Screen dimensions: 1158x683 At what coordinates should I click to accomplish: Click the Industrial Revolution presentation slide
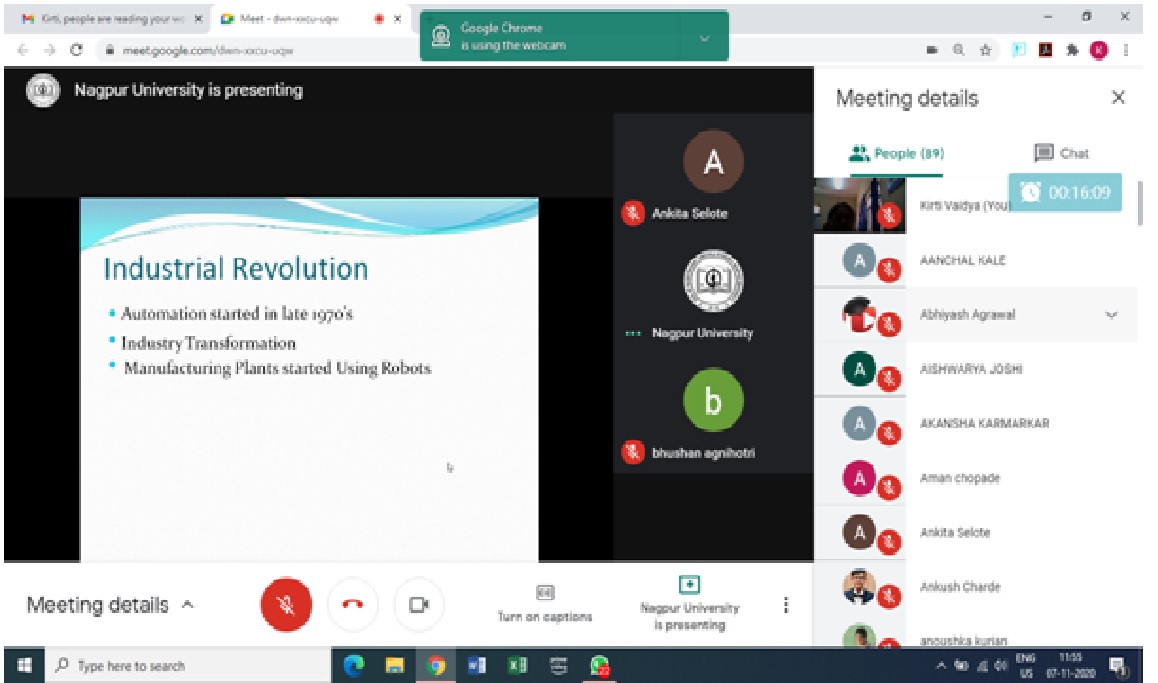[309, 380]
